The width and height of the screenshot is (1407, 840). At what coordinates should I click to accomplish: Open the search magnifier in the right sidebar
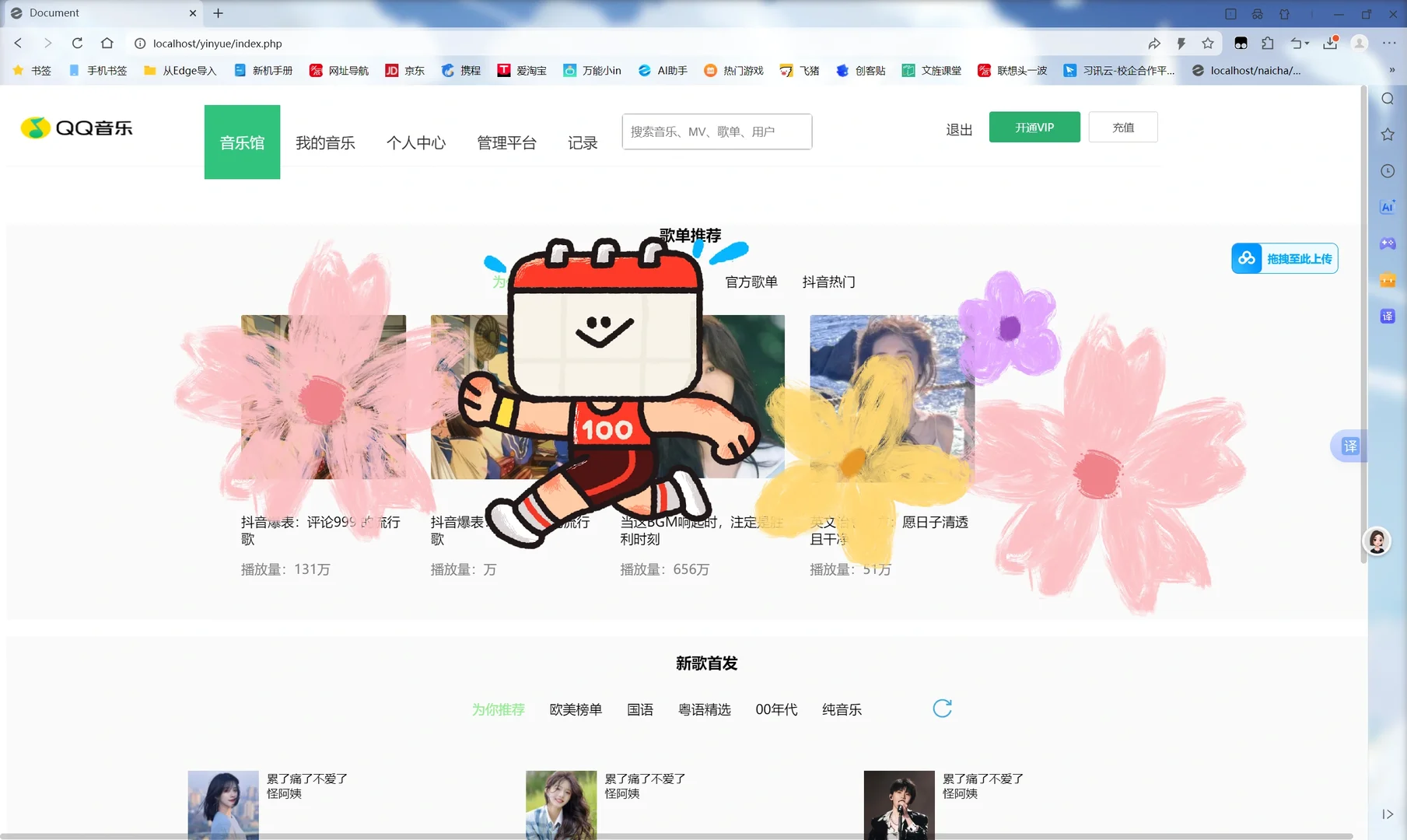tap(1387, 99)
